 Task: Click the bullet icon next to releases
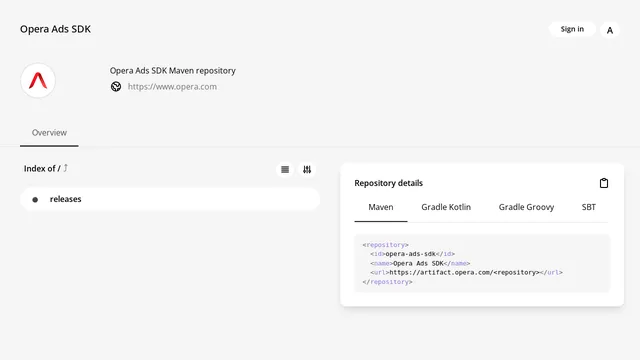pos(35,200)
